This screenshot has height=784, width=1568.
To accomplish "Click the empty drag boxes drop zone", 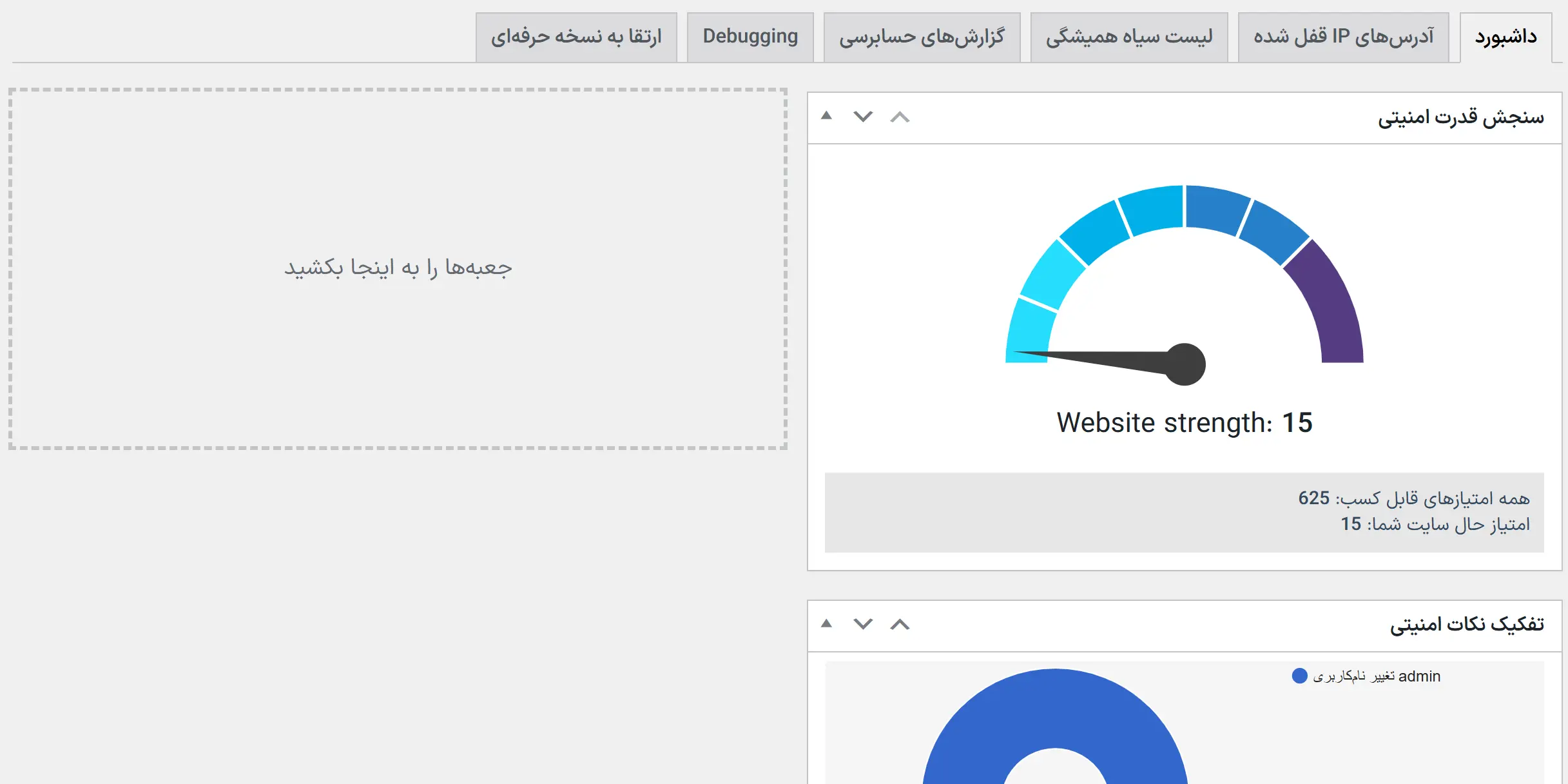I will [x=398, y=268].
